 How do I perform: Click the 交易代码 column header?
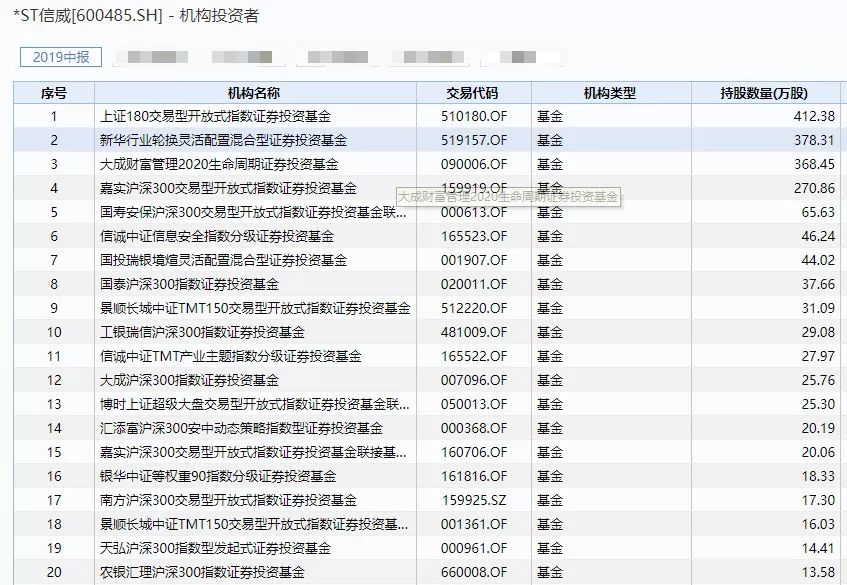472,93
